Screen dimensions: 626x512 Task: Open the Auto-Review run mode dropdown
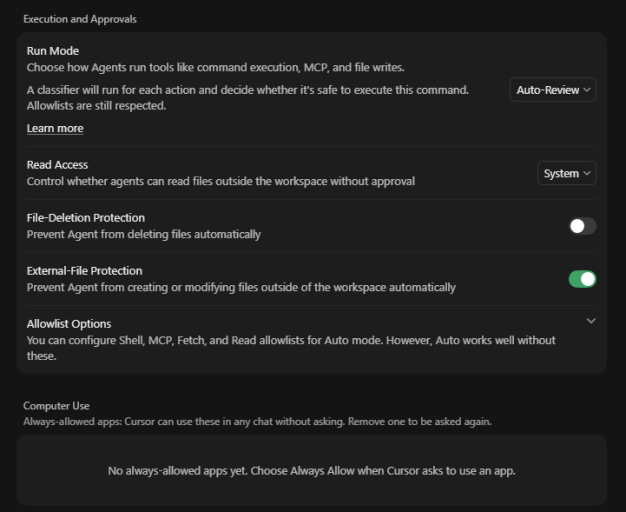pos(553,90)
